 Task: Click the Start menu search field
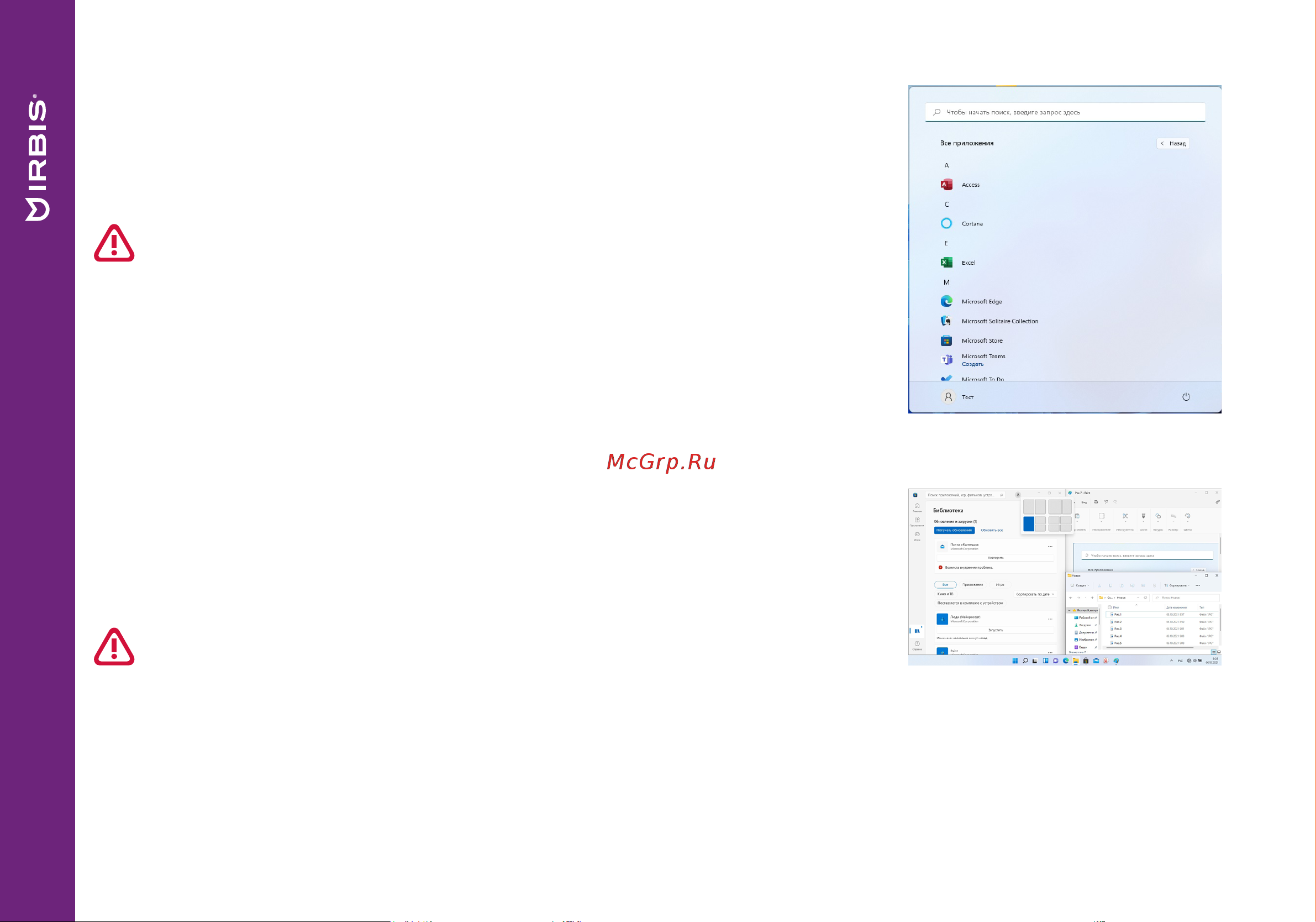[1065, 112]
